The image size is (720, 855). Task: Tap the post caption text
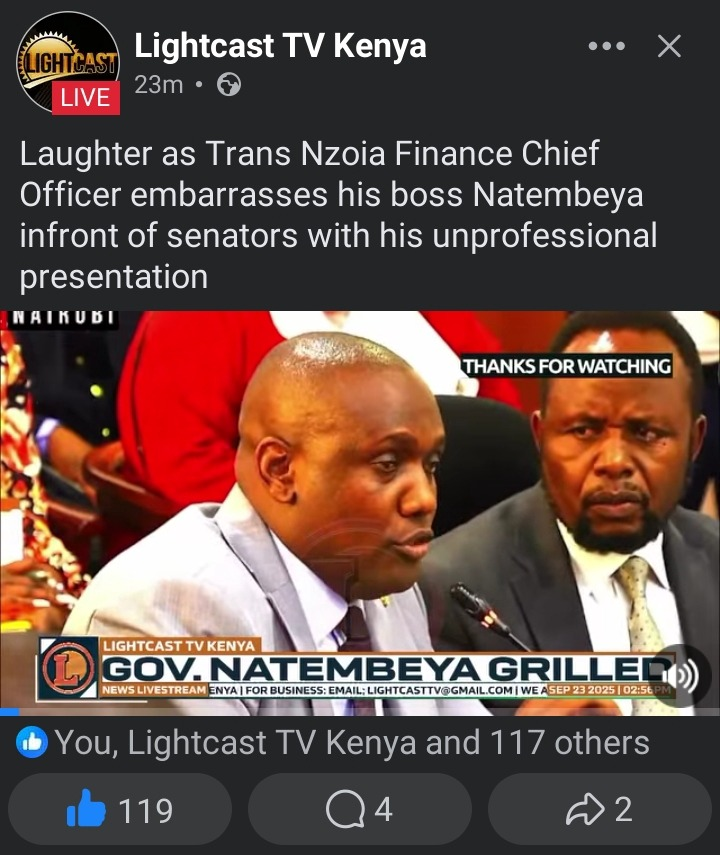[x=338, y=215]
